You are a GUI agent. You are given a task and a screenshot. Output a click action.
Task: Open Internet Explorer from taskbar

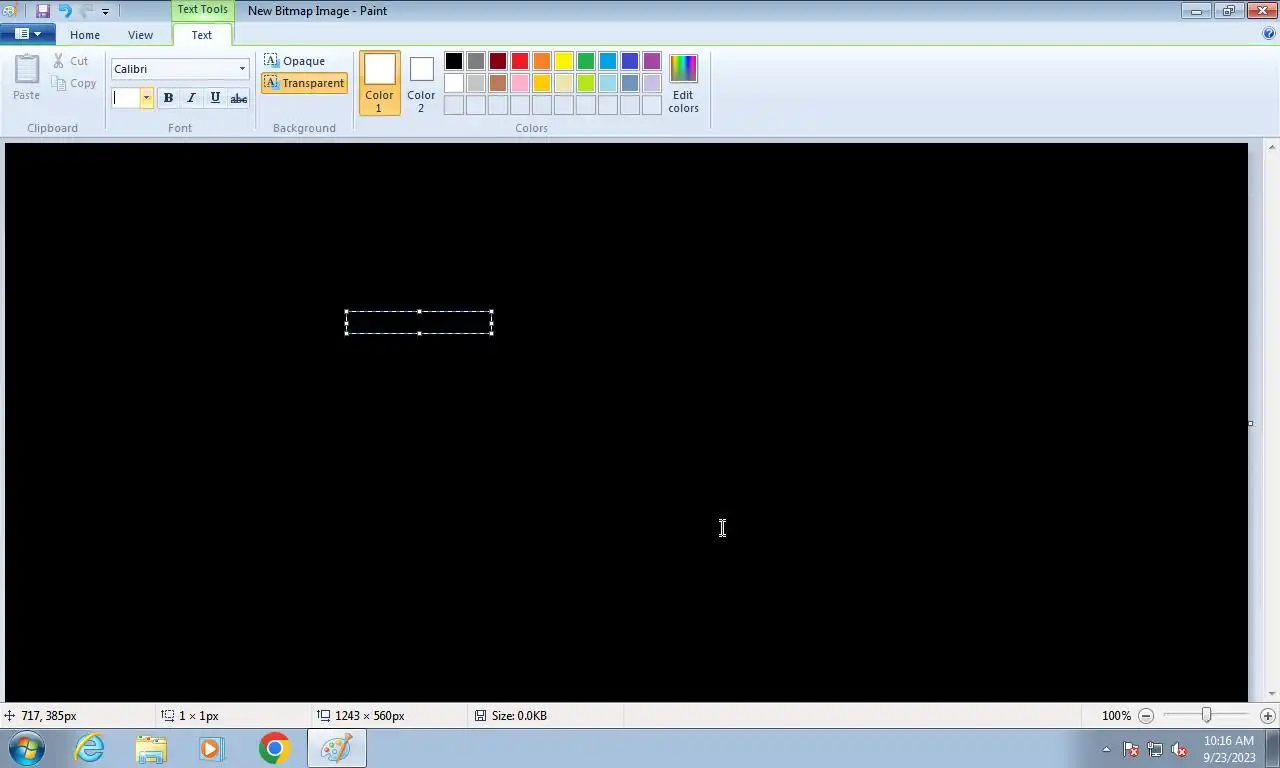coord(89,748)
